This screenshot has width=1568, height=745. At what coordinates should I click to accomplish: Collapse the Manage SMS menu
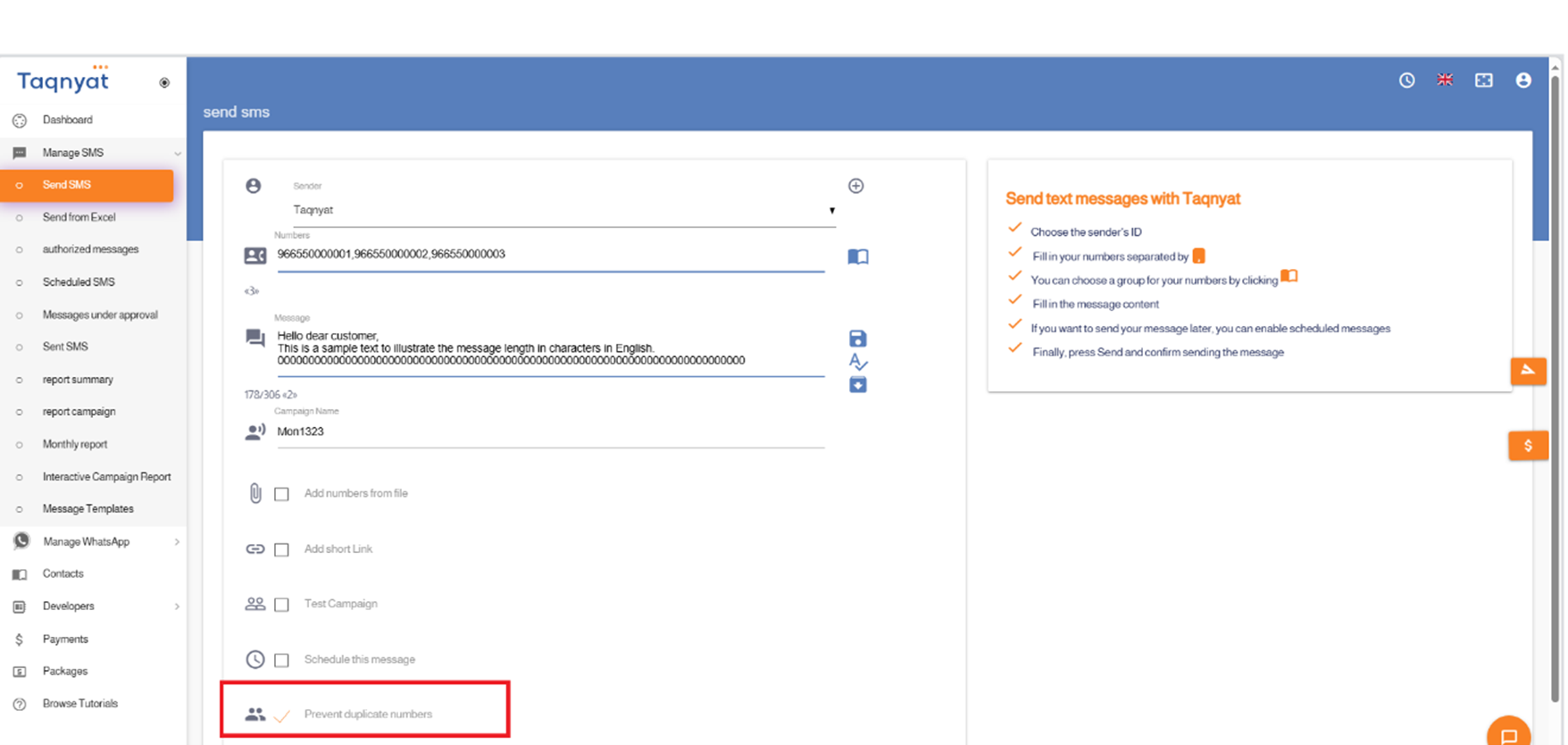pyautogui.click(x=93, y=153)
